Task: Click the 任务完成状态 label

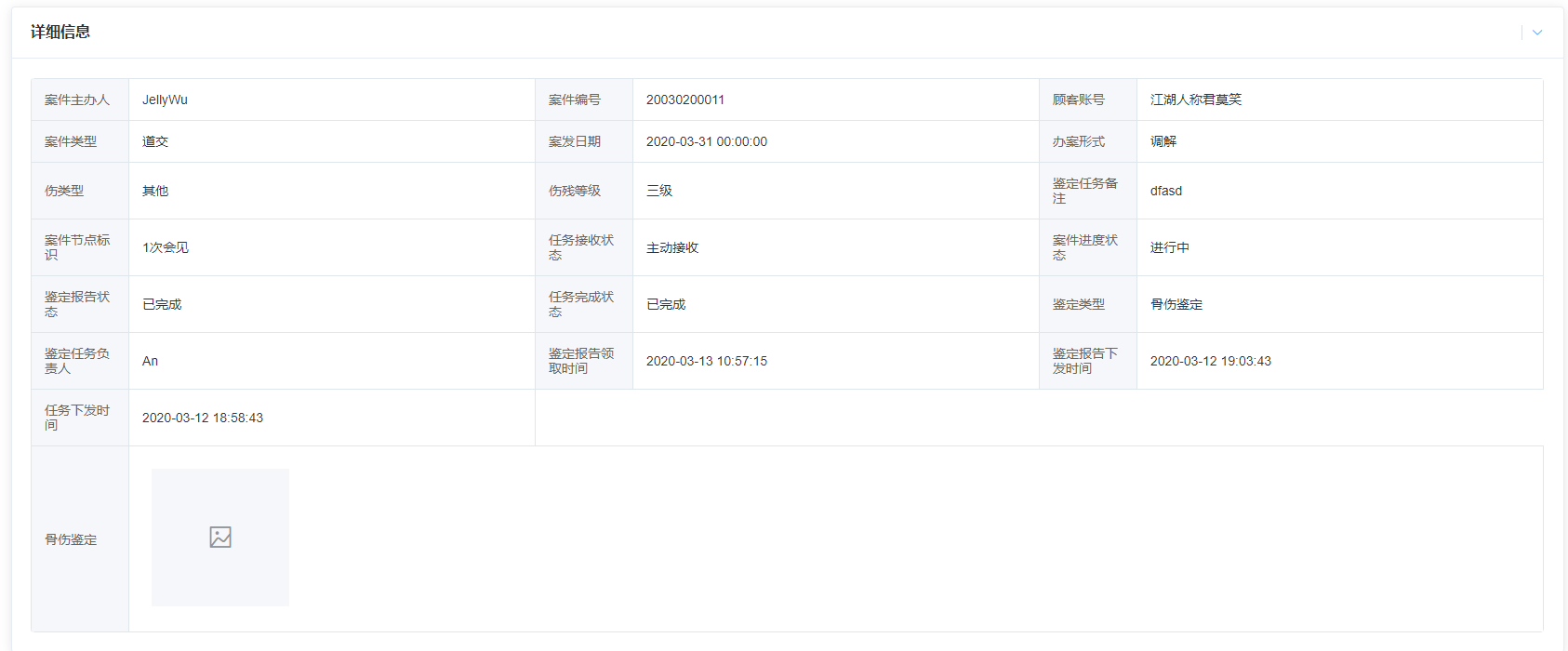Action: coord(581,304)
